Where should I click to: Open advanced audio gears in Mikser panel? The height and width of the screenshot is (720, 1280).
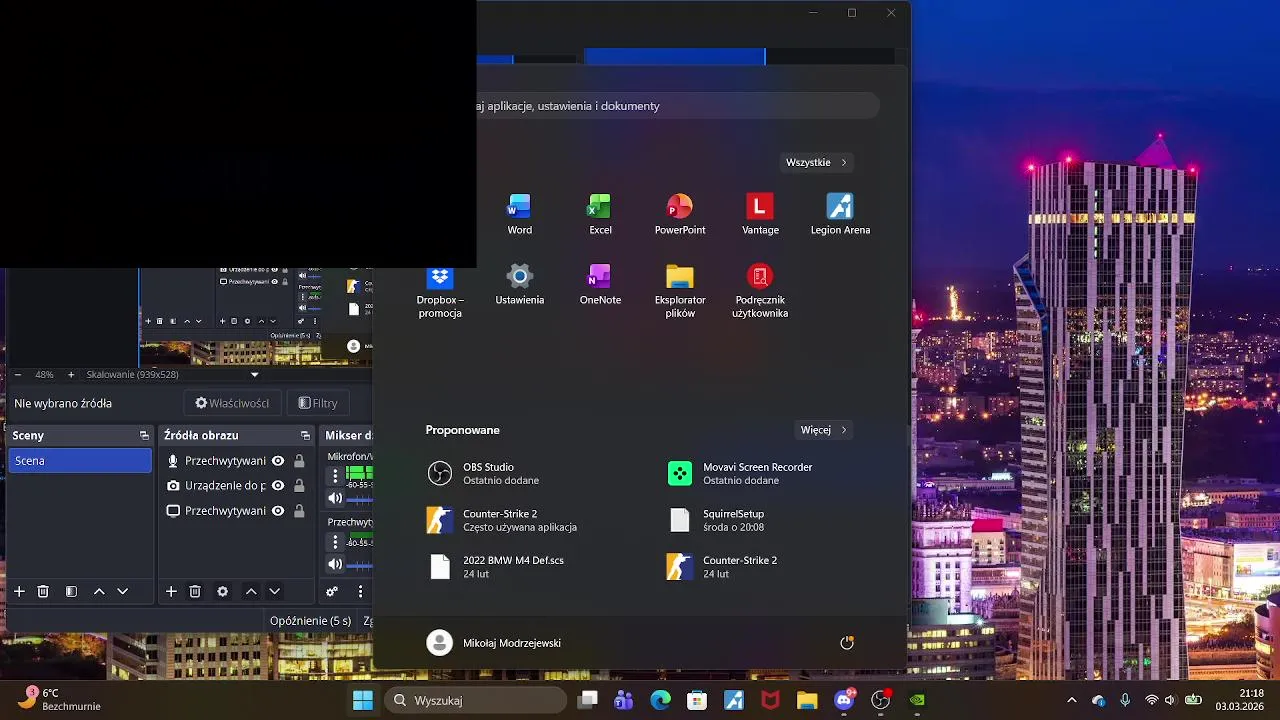[x=333, y=592]
